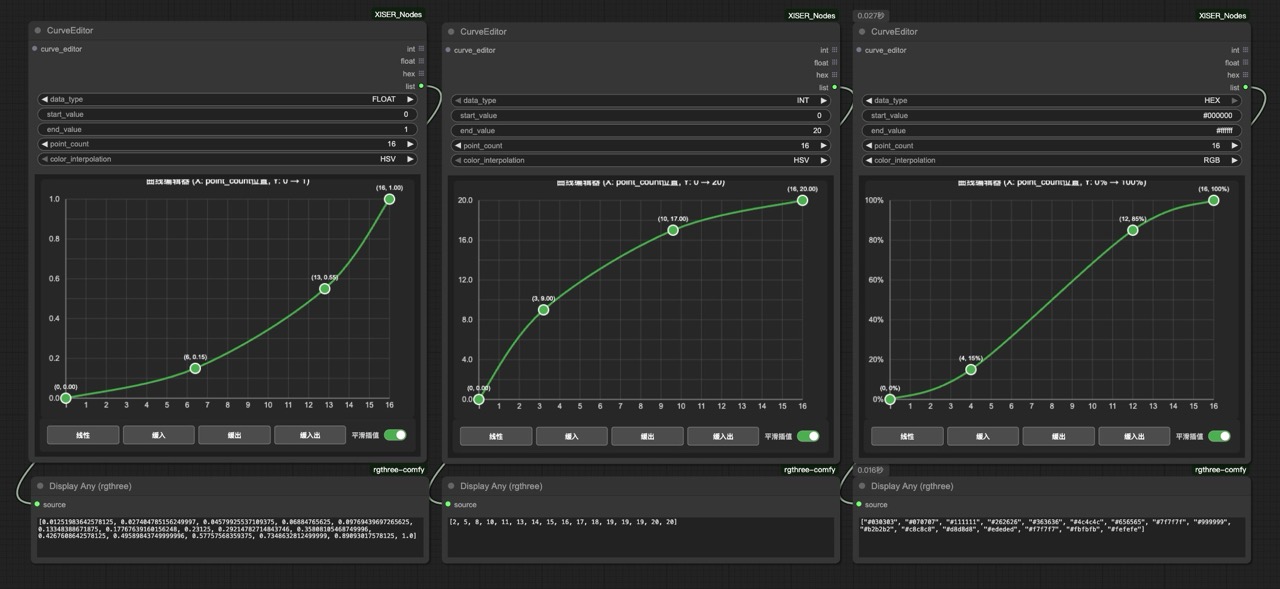Click the green list output port on the INT CurveEditor
This screenshot has height=589, width=1280.
click(834, 87)
